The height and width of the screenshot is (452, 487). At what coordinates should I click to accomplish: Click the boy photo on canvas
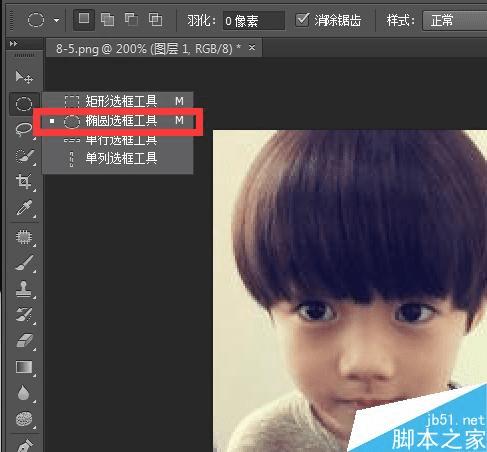click(350, 291)
